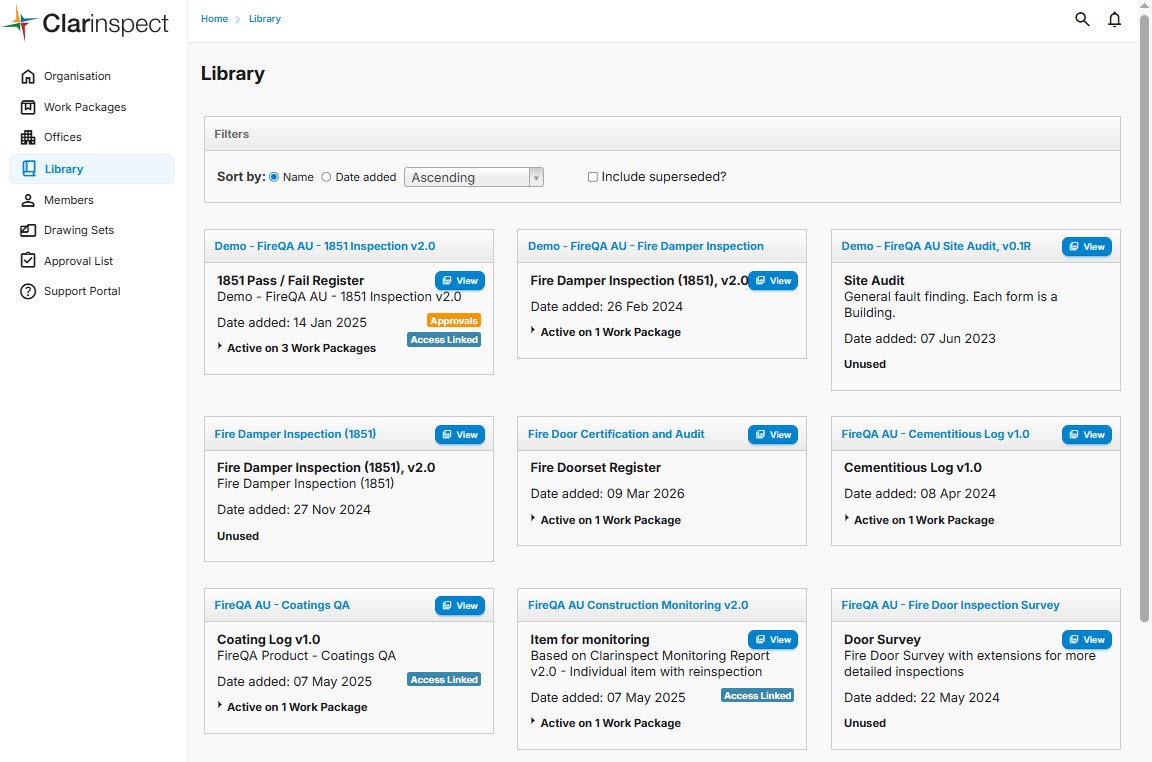Click the Work Packages sidebar icon

pyautogui.click(x=28, y=107)
